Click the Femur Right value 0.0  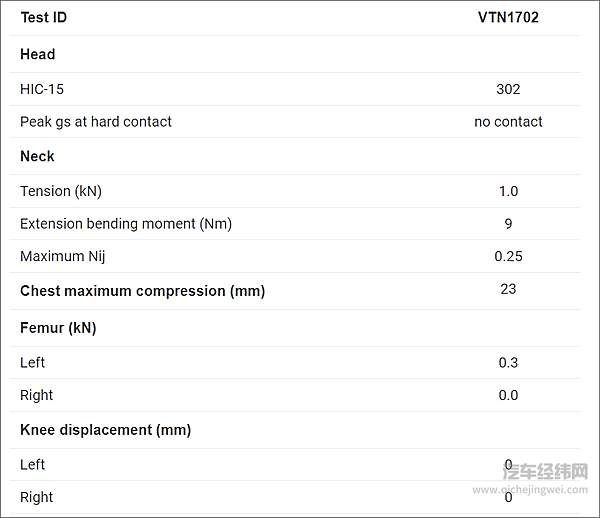[508, 395]
